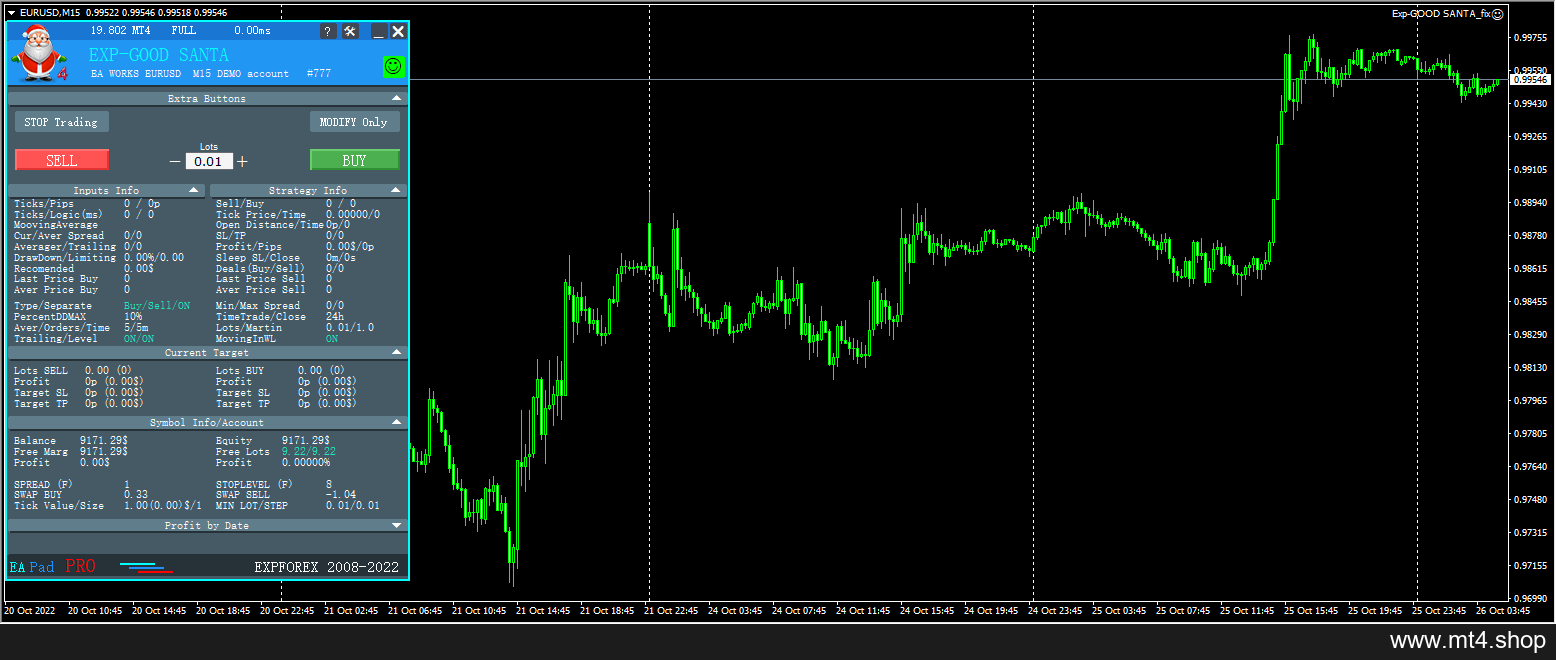Click the red SELL button
Viewport: 1556px width, 660px height.
pyautogui.click(x=62, y=160)
